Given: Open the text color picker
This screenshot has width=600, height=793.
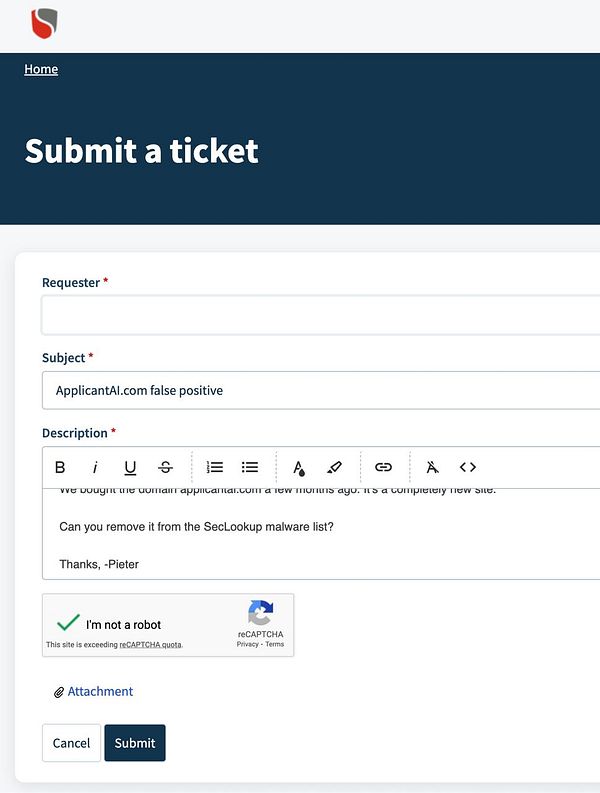Looking at the screenshot, I should (298, 467).
